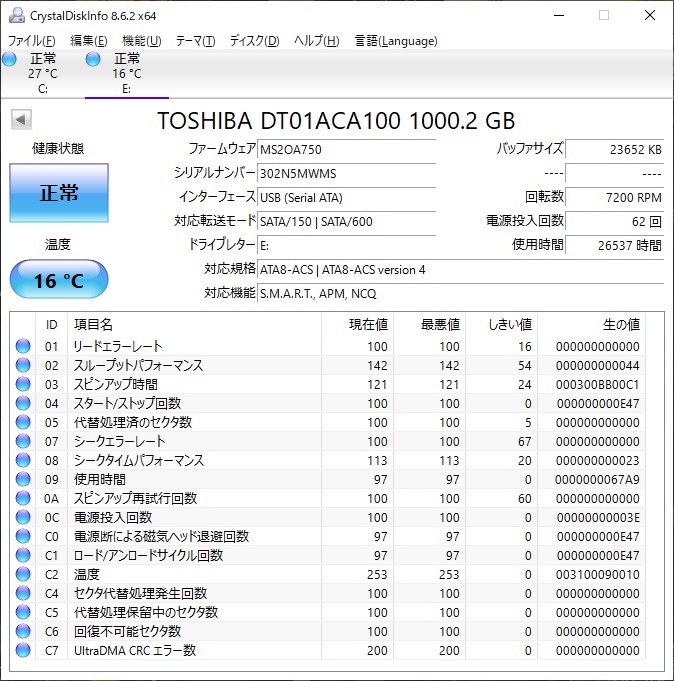Click blue orb for attribute 08 シークタイムパフォーマンス
Screen dimensions: 674x681
[x=23, y=460]
